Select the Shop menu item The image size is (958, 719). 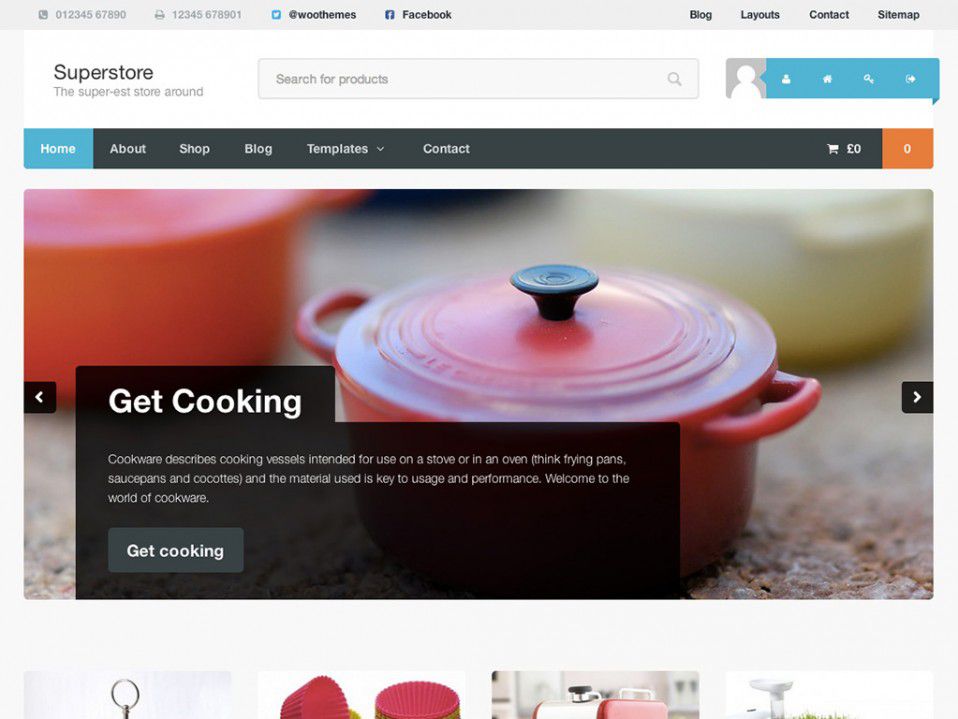point(194,148)
